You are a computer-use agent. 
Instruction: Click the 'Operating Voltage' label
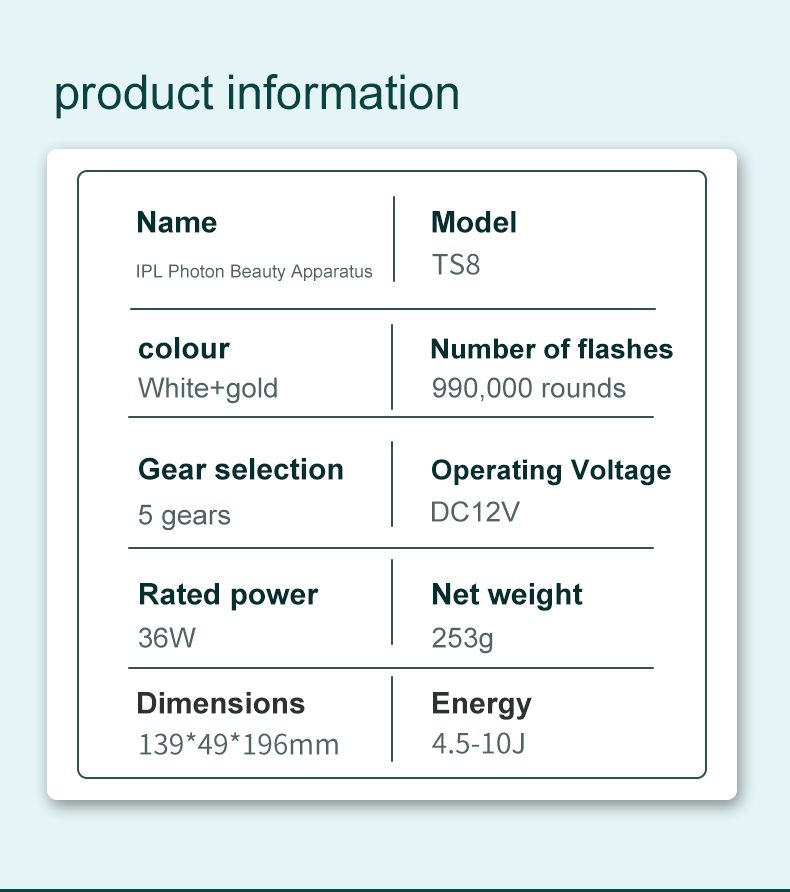click(551, 470)
